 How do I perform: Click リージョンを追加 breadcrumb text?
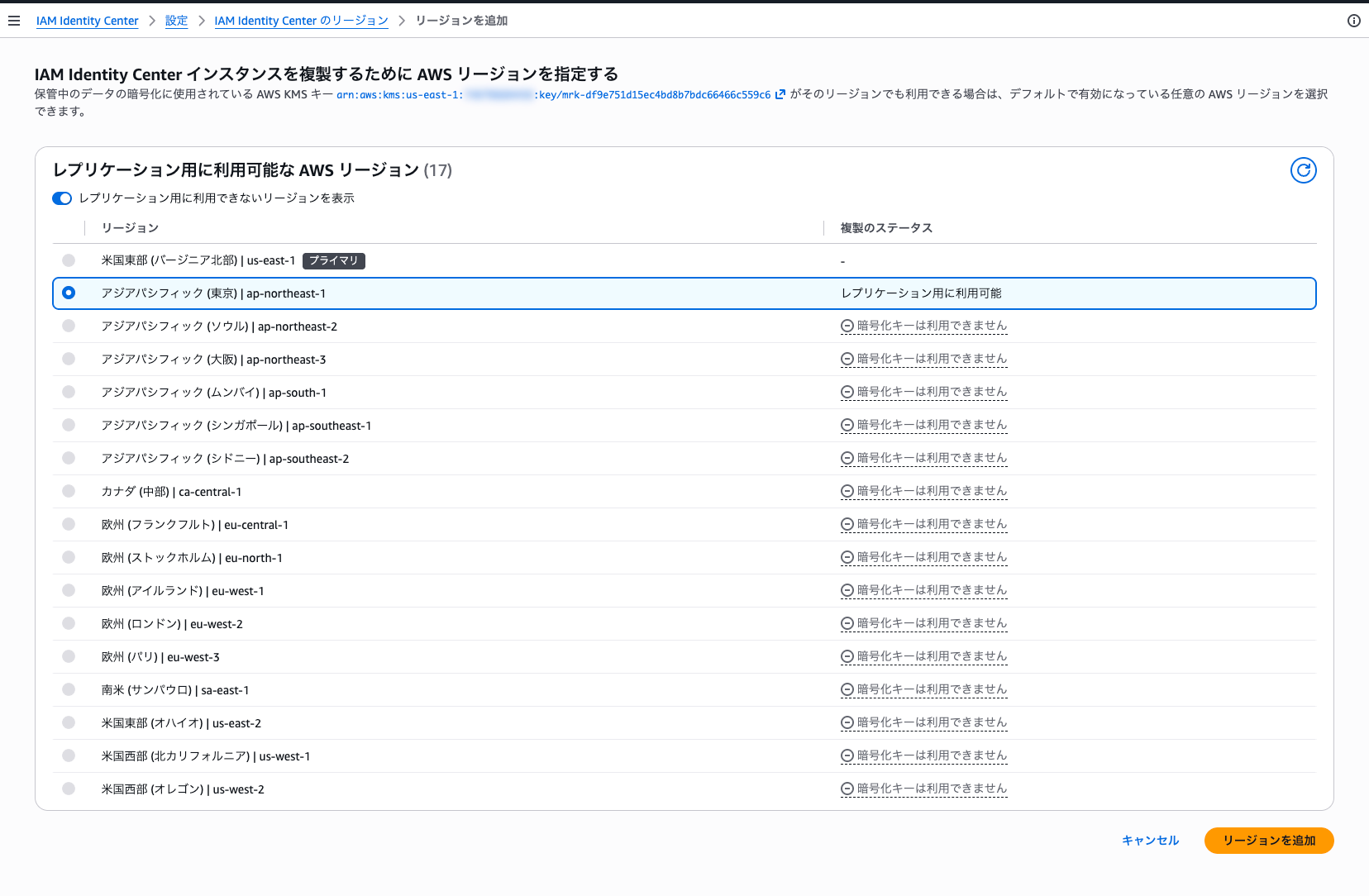click(x=461, y=21)
